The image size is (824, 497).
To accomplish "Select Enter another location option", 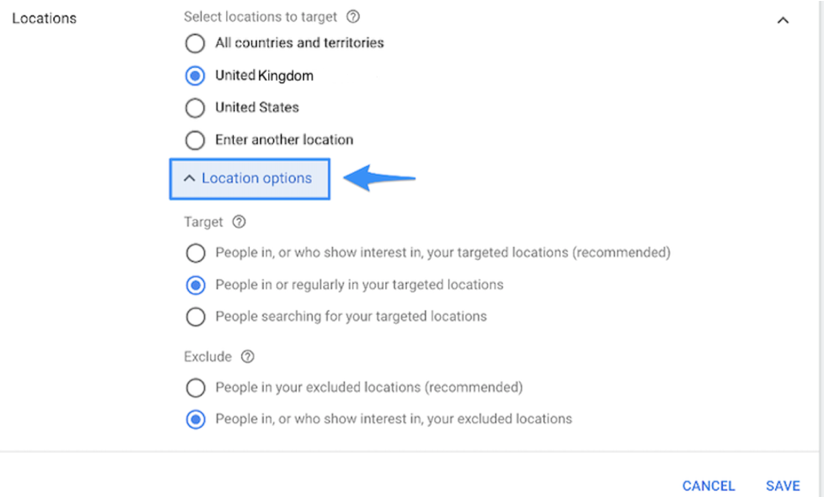I will click(x=195, y=140).
